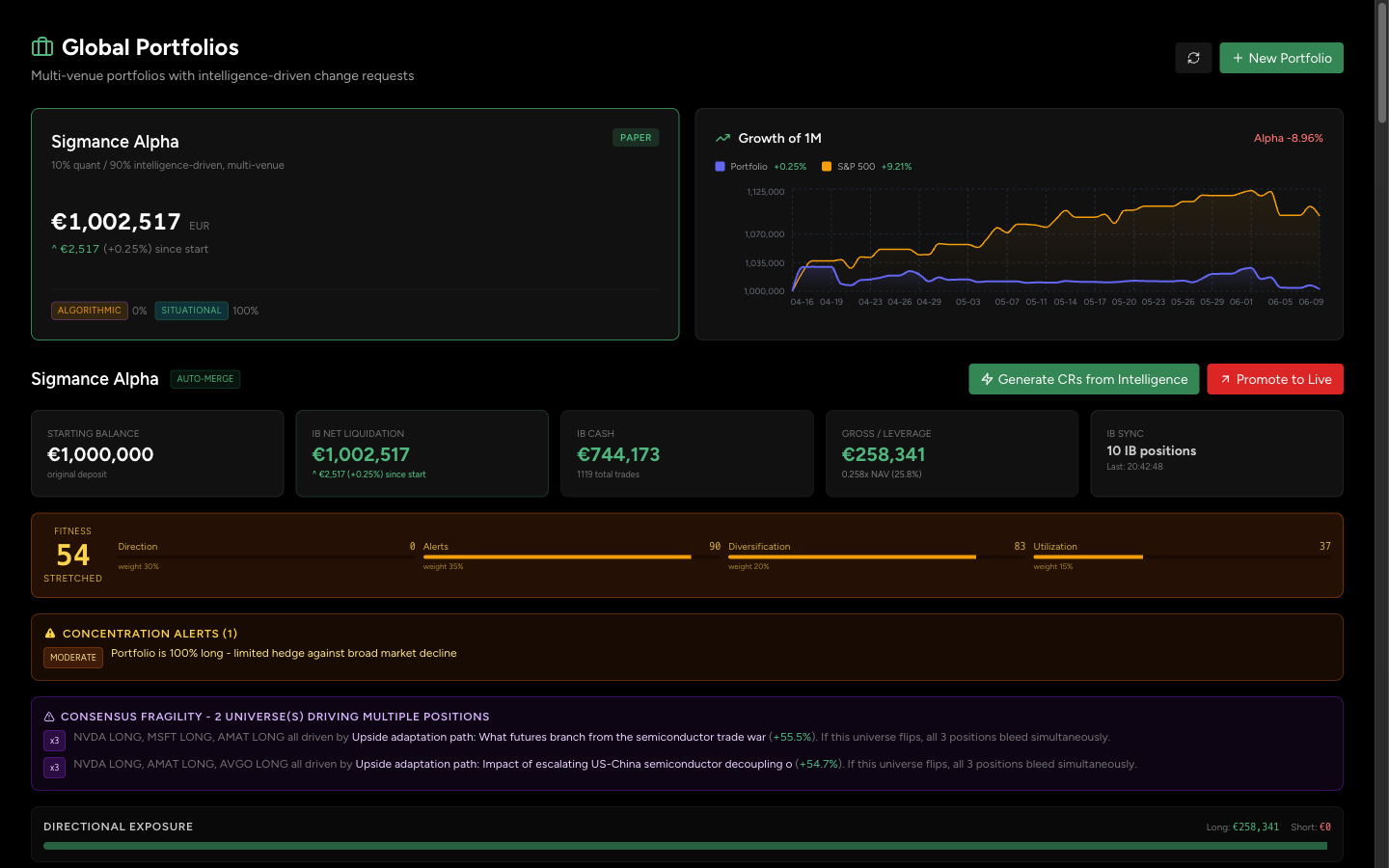Click the PAPER badge

point(636,138)
